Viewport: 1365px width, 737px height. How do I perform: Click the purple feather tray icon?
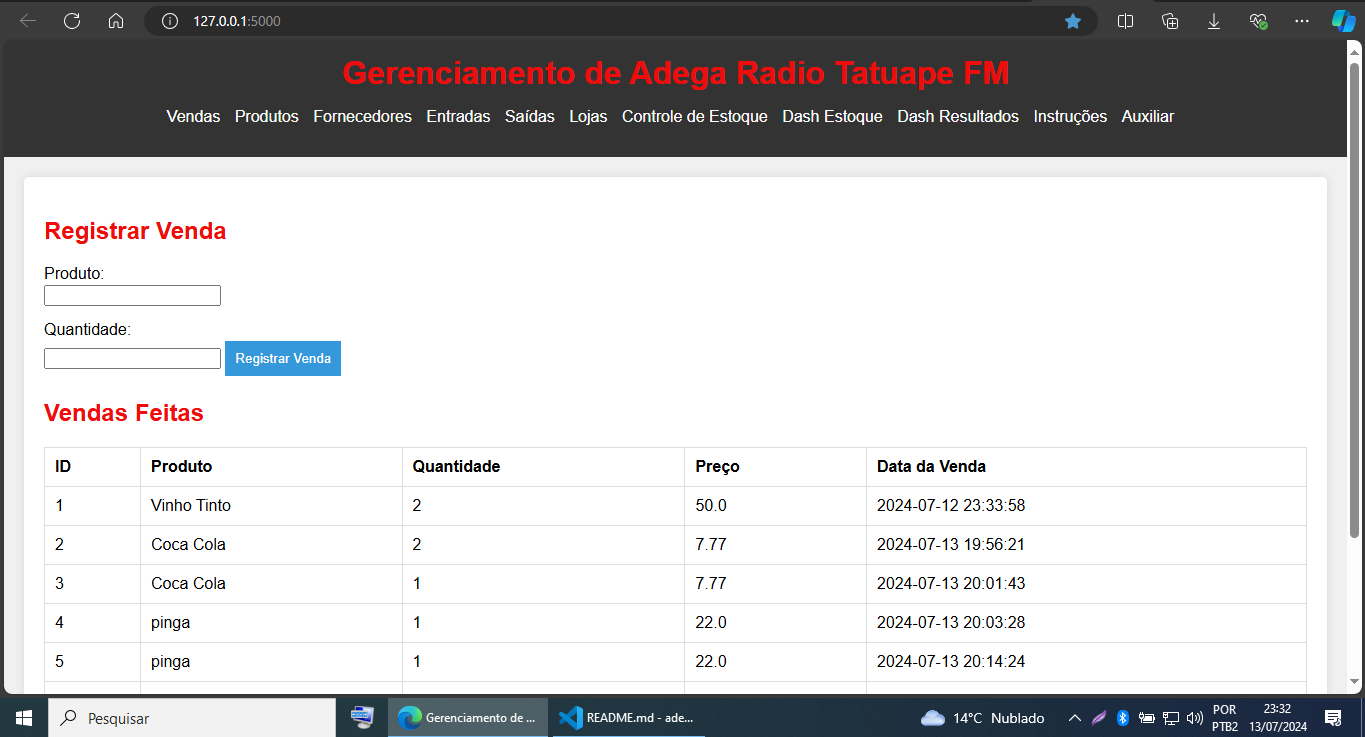pyautogui.click(x=1099, y=718)
